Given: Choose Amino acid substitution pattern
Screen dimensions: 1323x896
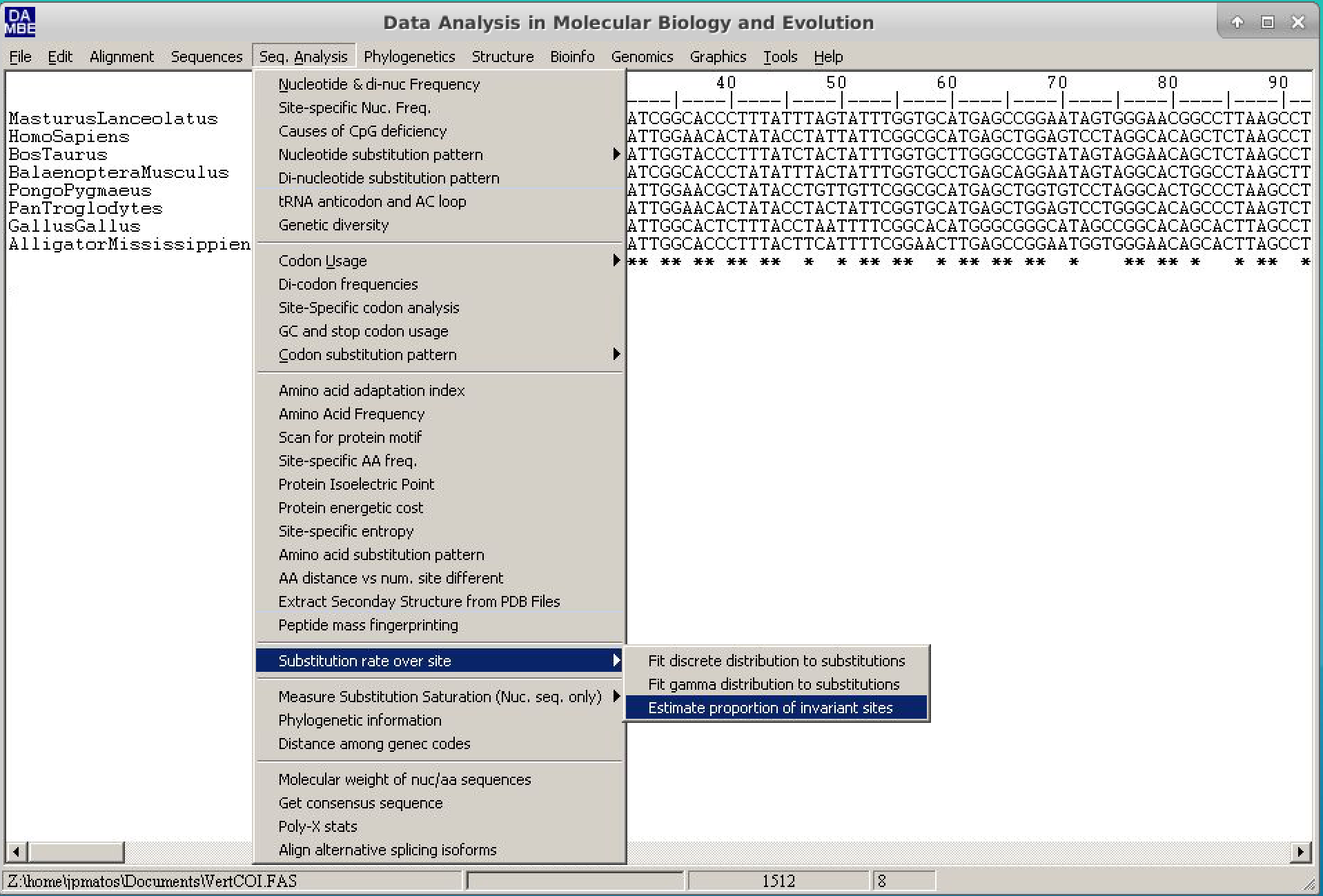Looking at the screenshot, I should (x=440, y=555).
